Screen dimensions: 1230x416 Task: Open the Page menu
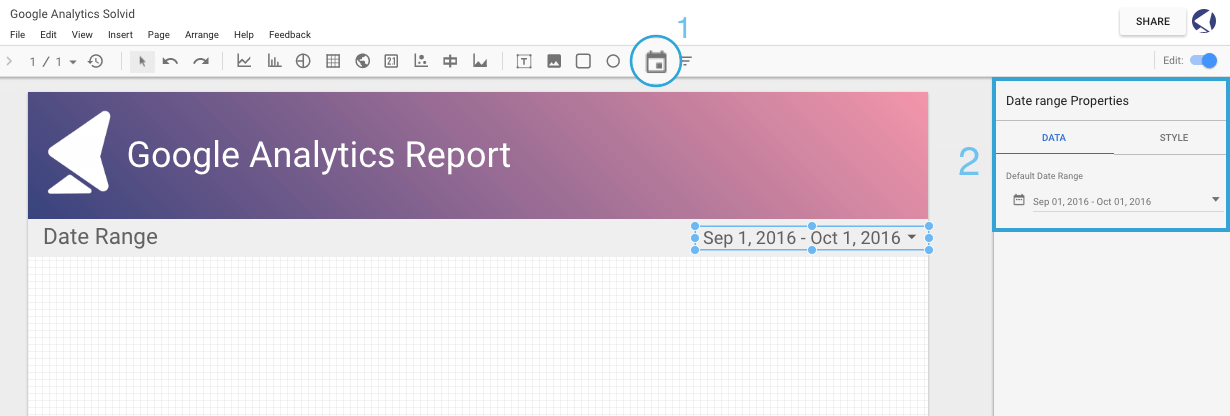coord(158,35)
